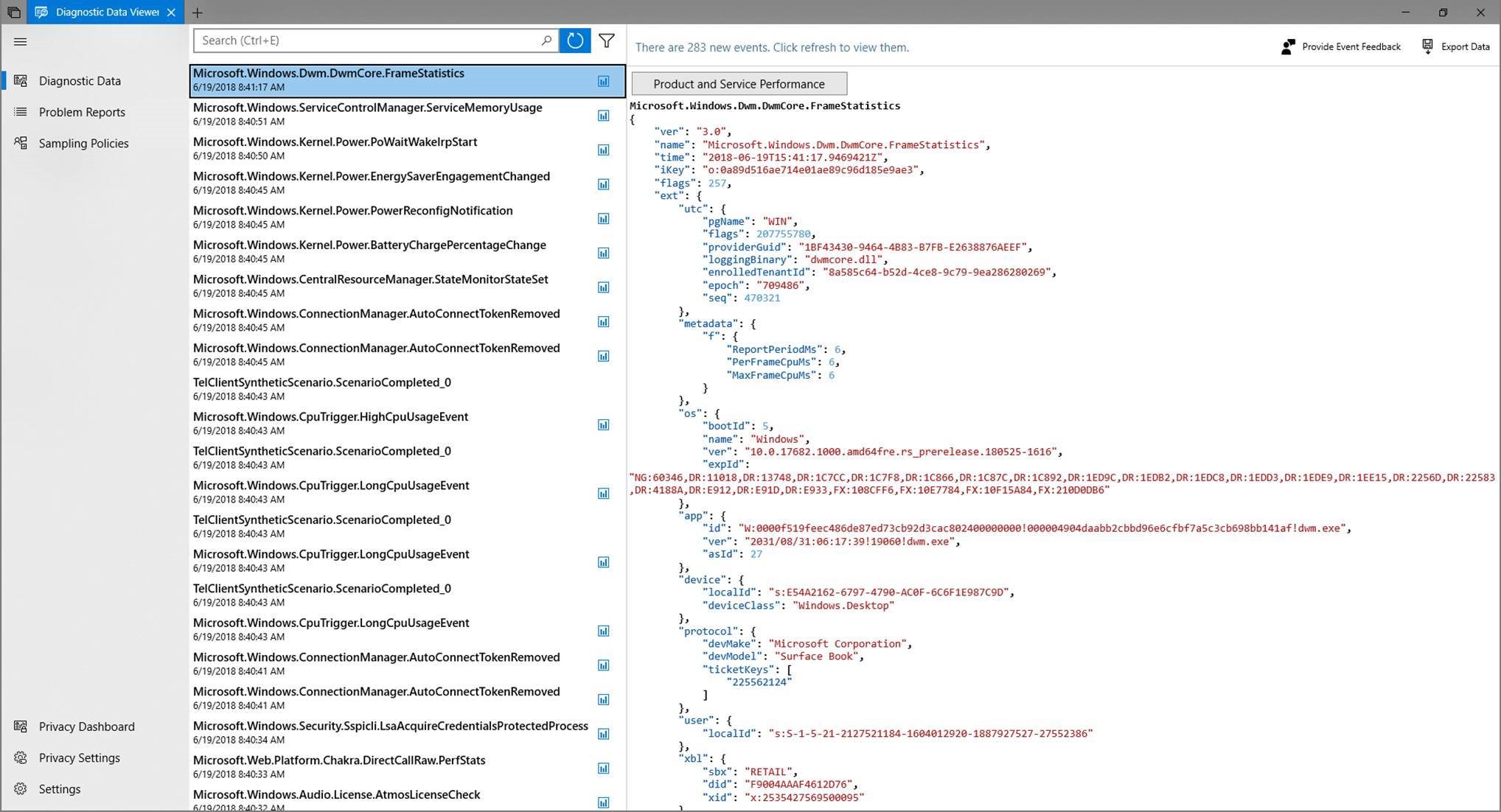
Task: Focus the Search (Ctrl+E) field
Action: (x=369, y=41)
